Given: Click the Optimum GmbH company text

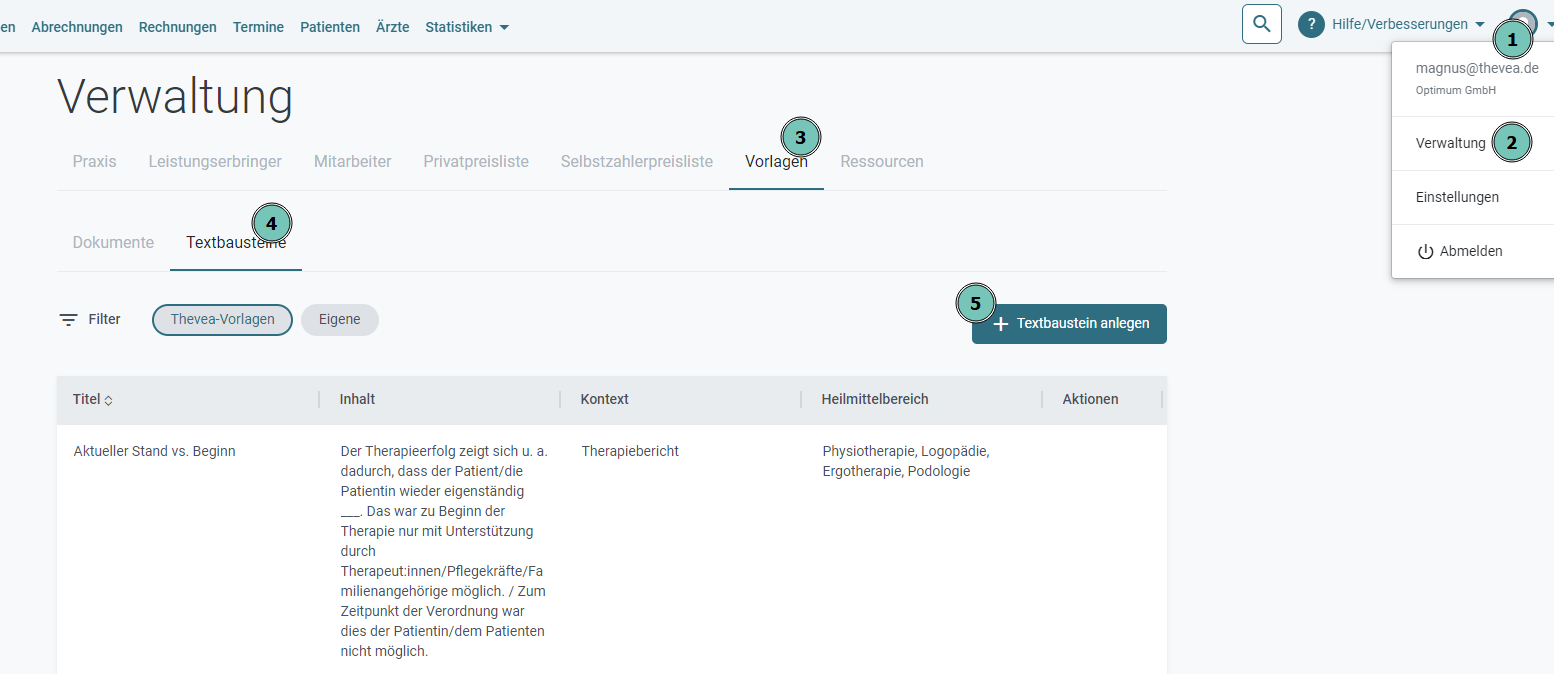Looking at the screenshot, I should (1456, 90).
